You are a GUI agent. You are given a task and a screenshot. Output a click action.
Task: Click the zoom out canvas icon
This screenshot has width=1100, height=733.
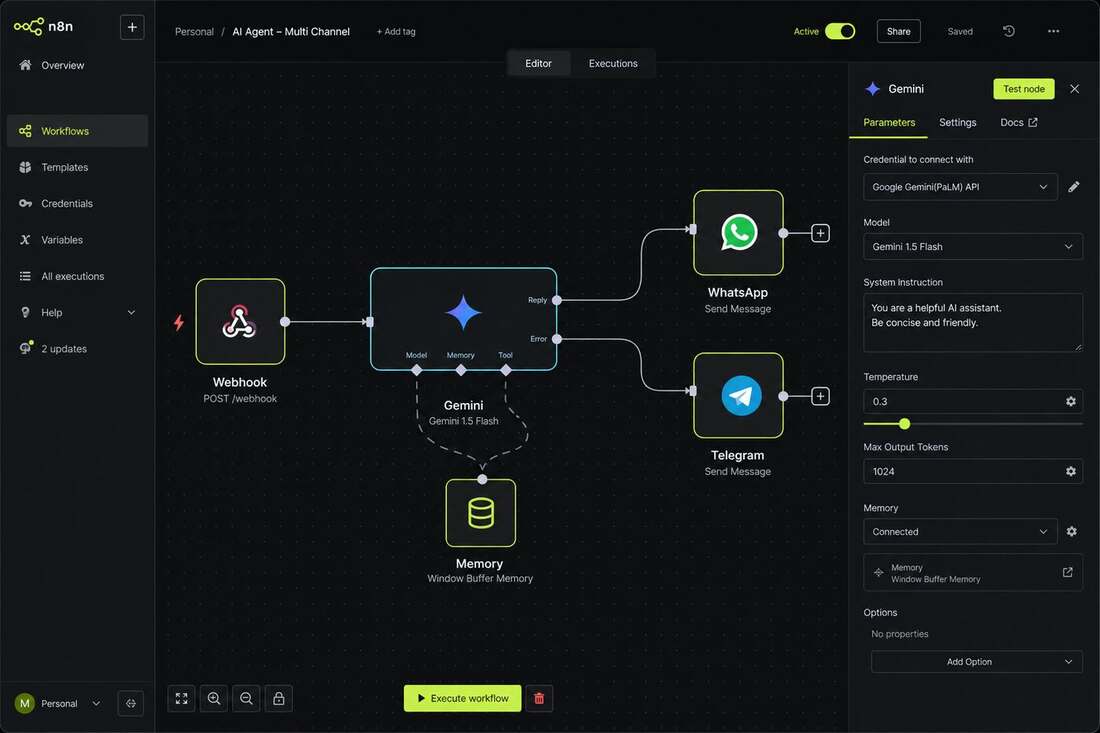click(x=246, y=699)
